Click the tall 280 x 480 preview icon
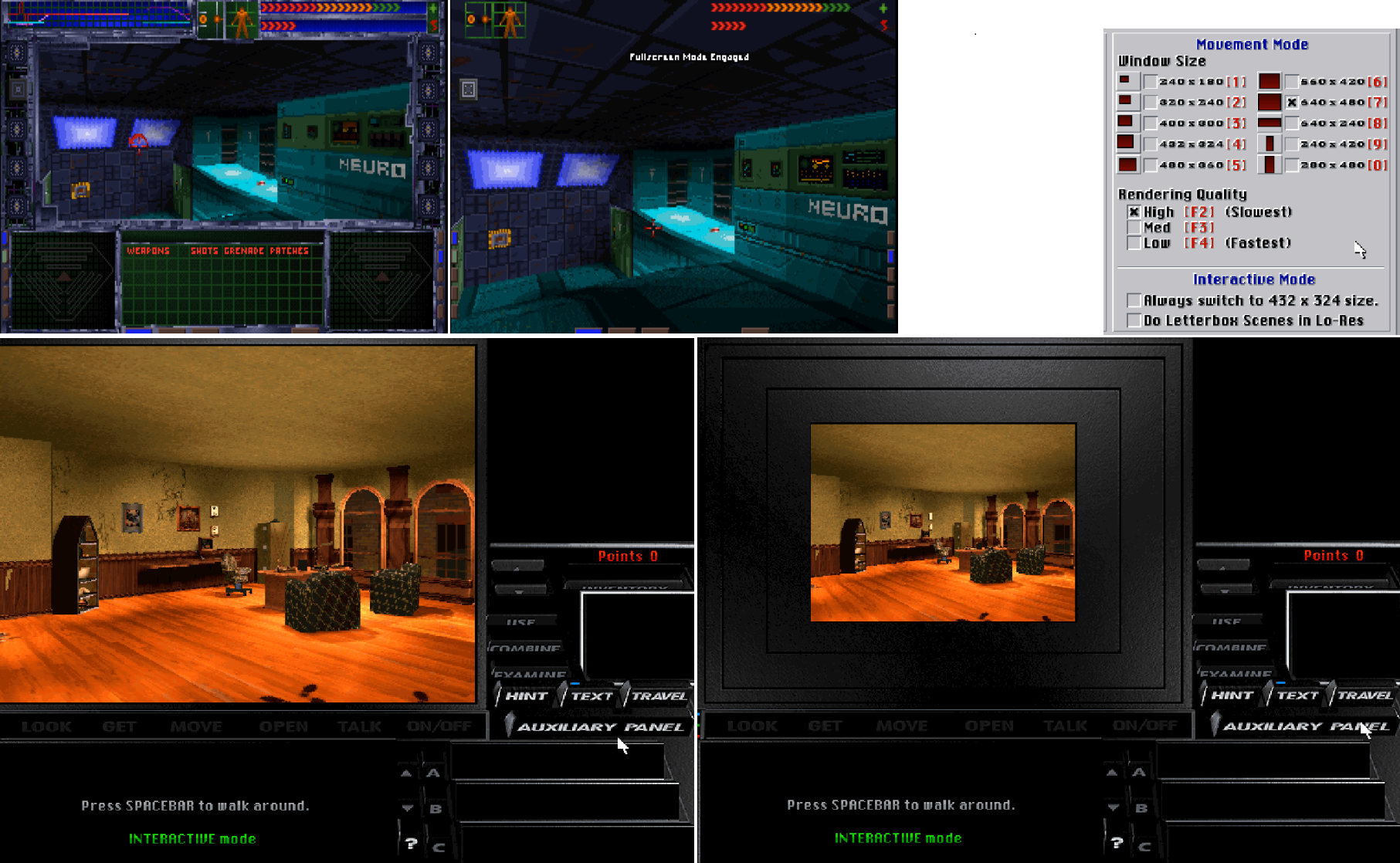Screen dimensions: 1400x863 coord(1269,164)
